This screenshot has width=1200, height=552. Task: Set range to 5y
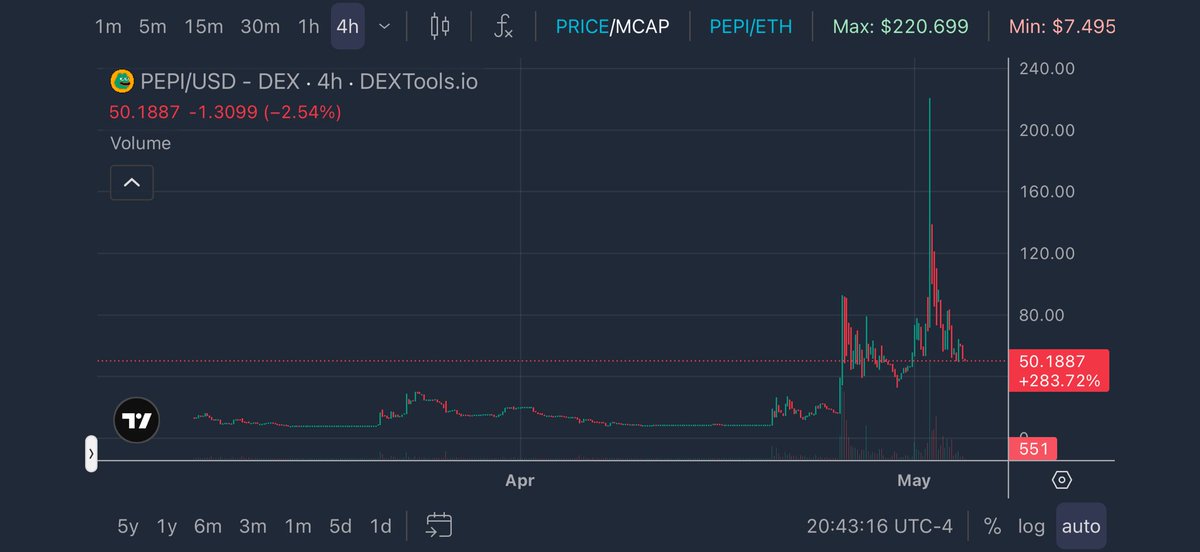click(x=128, y=525)
